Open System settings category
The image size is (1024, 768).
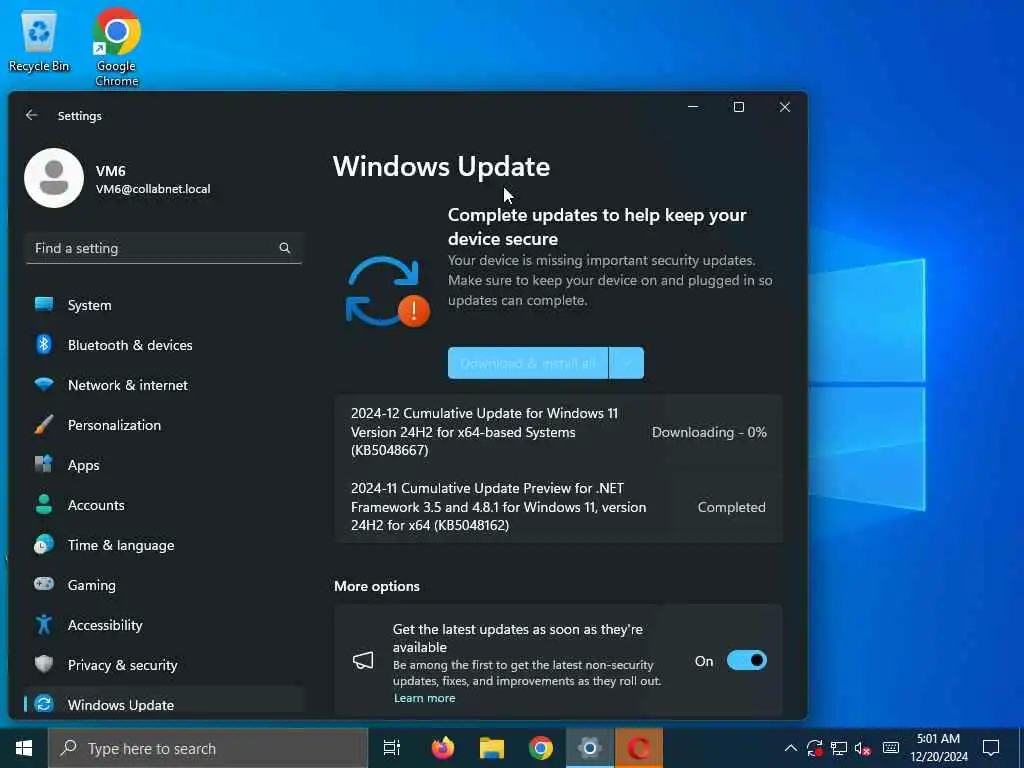coord(164,305)
